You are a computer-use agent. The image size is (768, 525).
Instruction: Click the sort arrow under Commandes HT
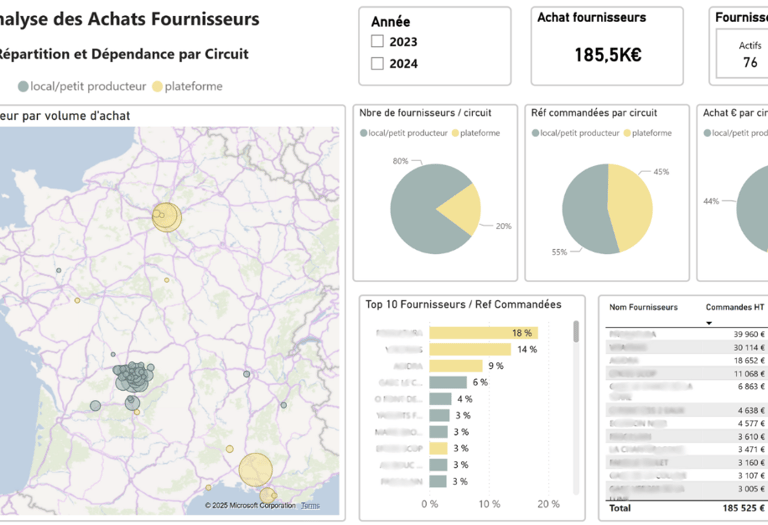coord(709,323)
